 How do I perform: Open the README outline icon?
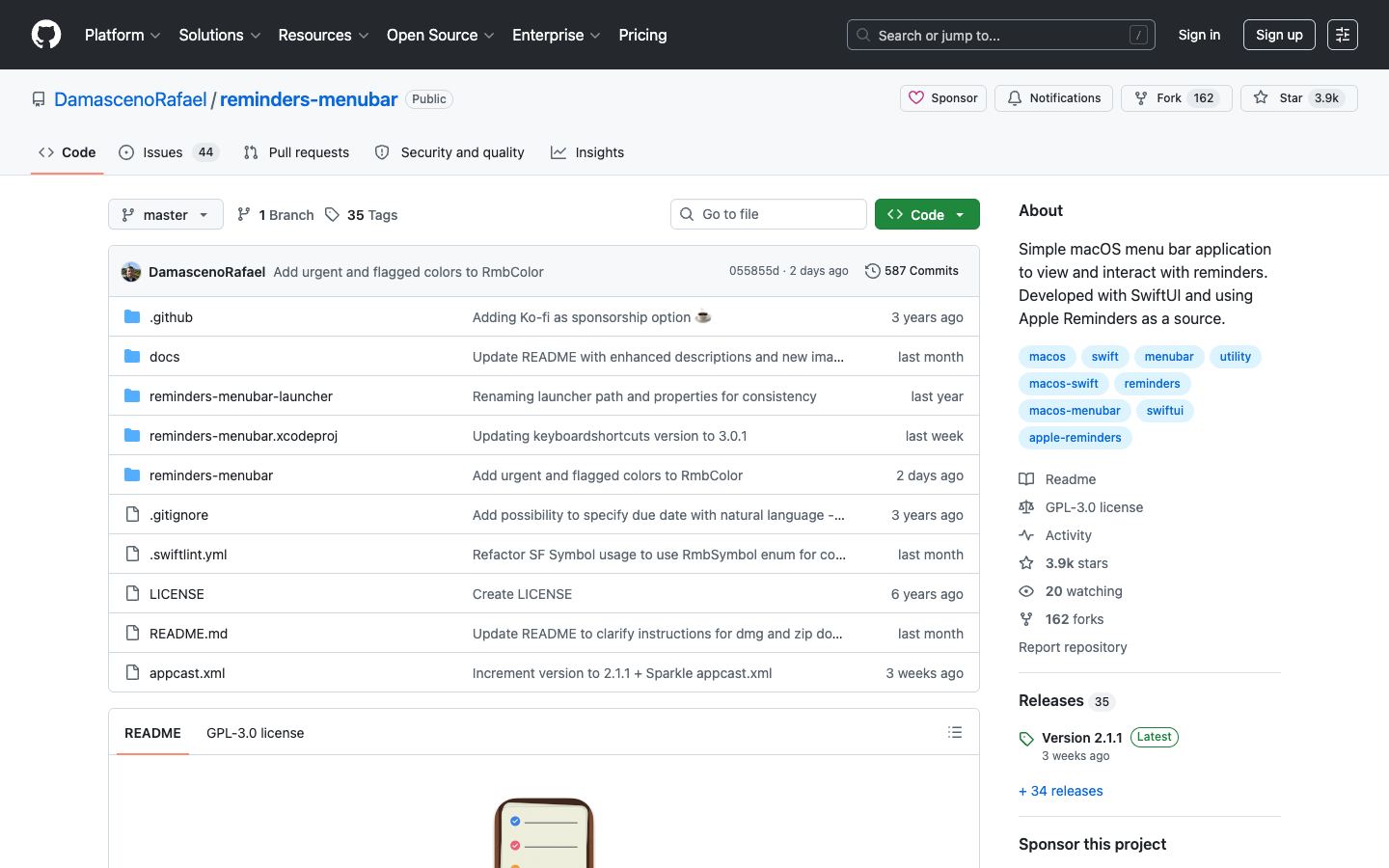click(955, 732)
